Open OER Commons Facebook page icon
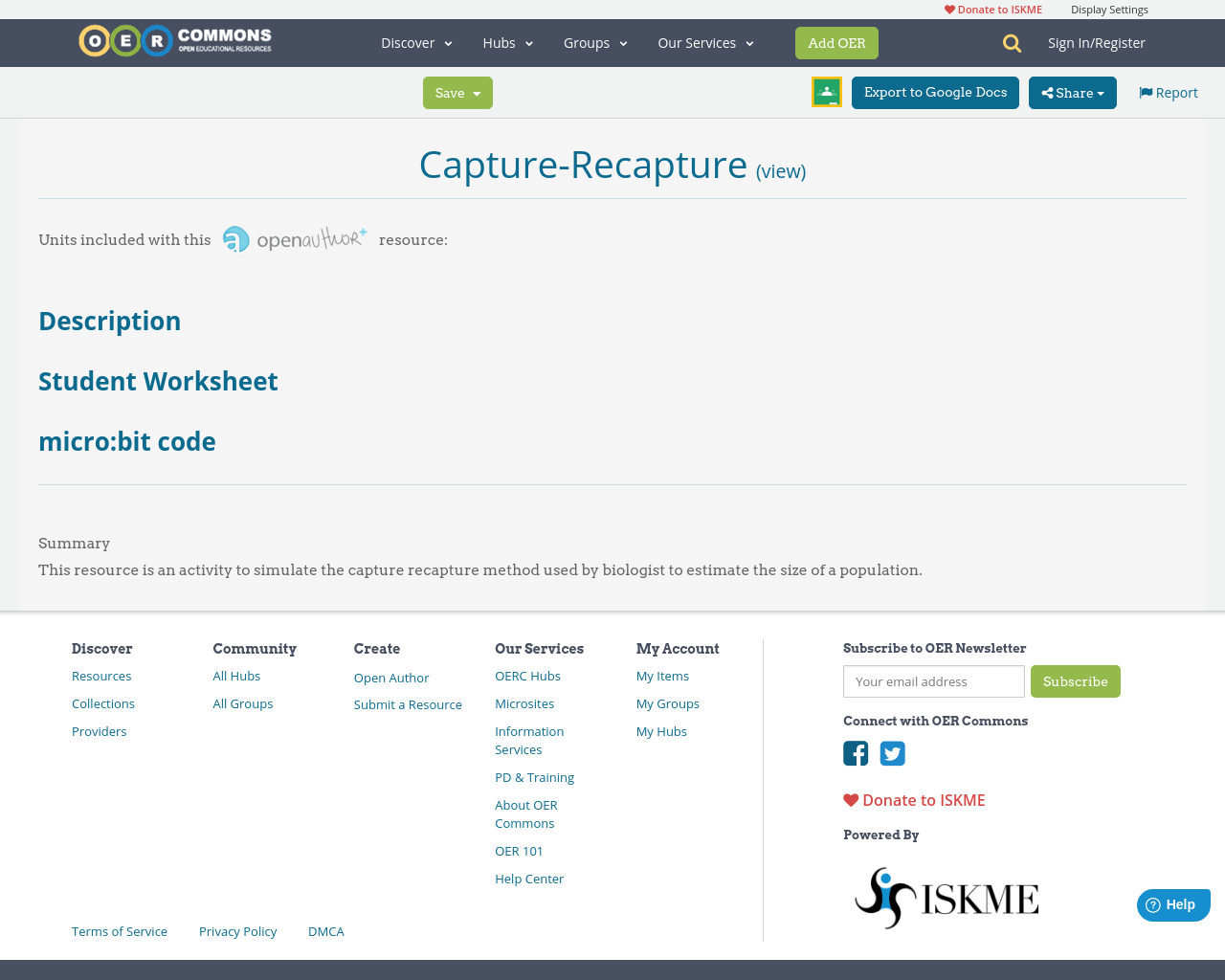Viewport: 1225px width, 980px height. (855, 754)
